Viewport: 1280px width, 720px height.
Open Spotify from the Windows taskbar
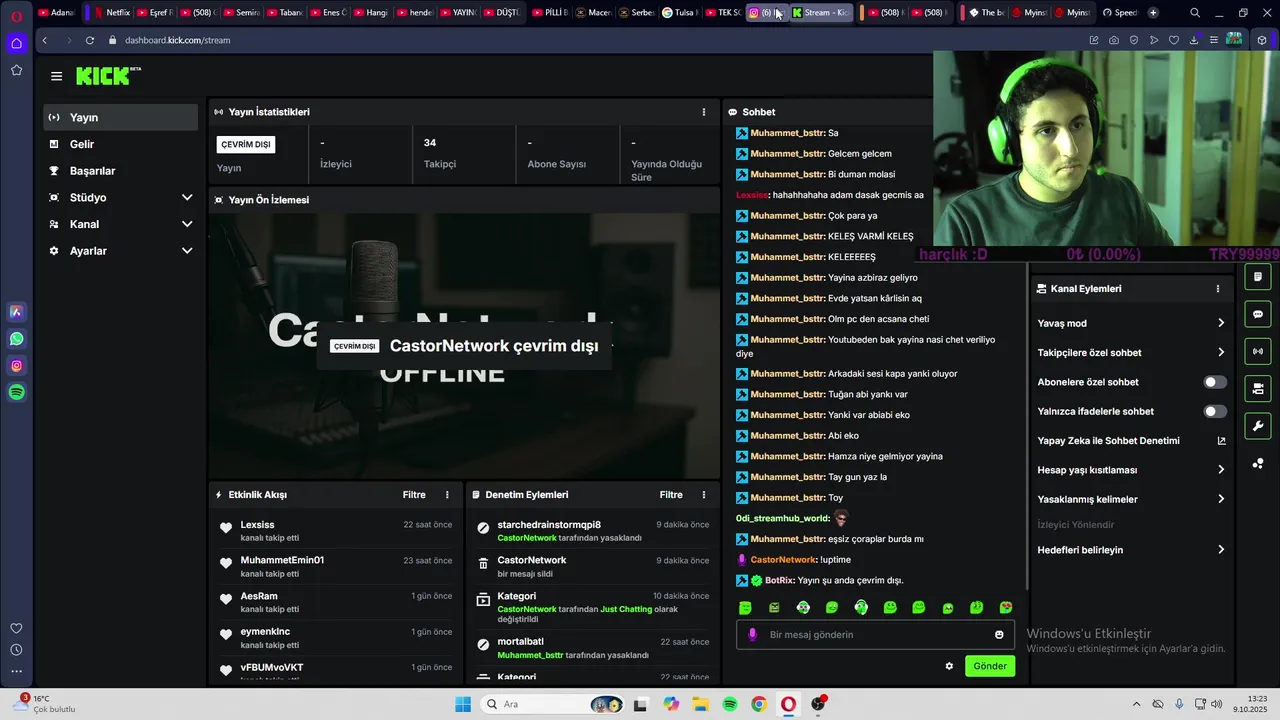pos(730,704)
